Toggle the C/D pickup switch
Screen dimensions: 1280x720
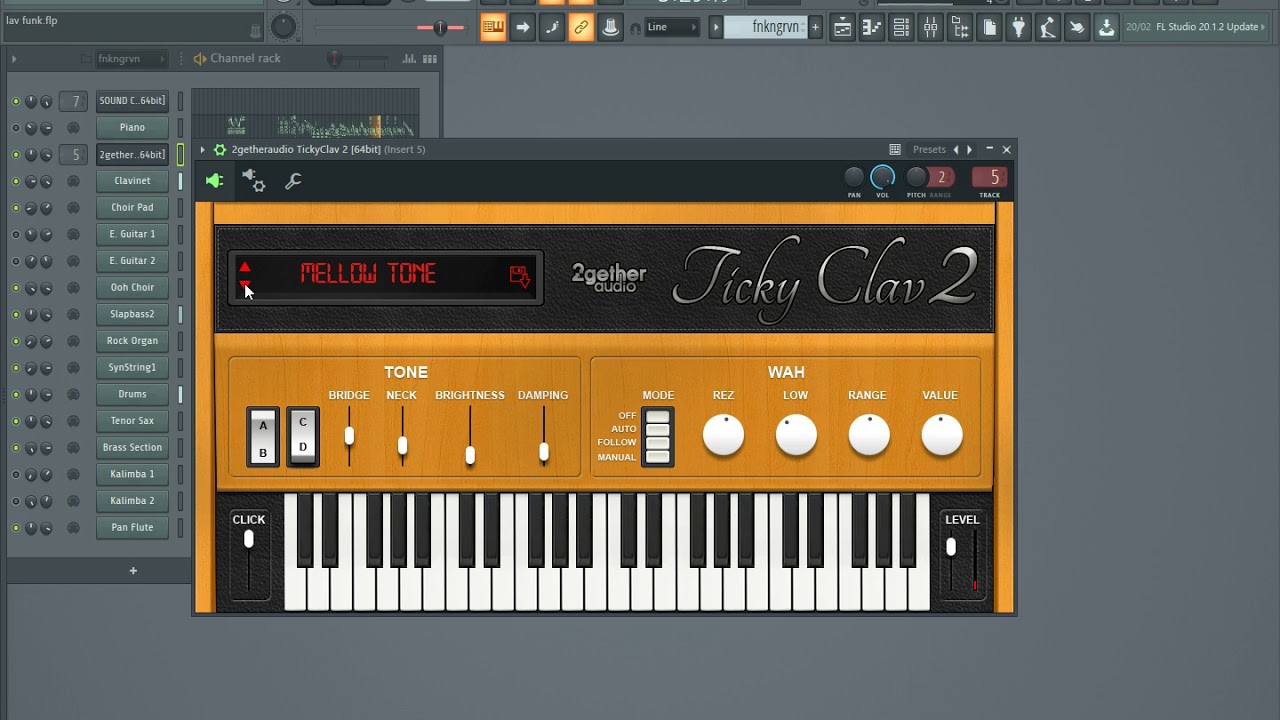point(303,436)
